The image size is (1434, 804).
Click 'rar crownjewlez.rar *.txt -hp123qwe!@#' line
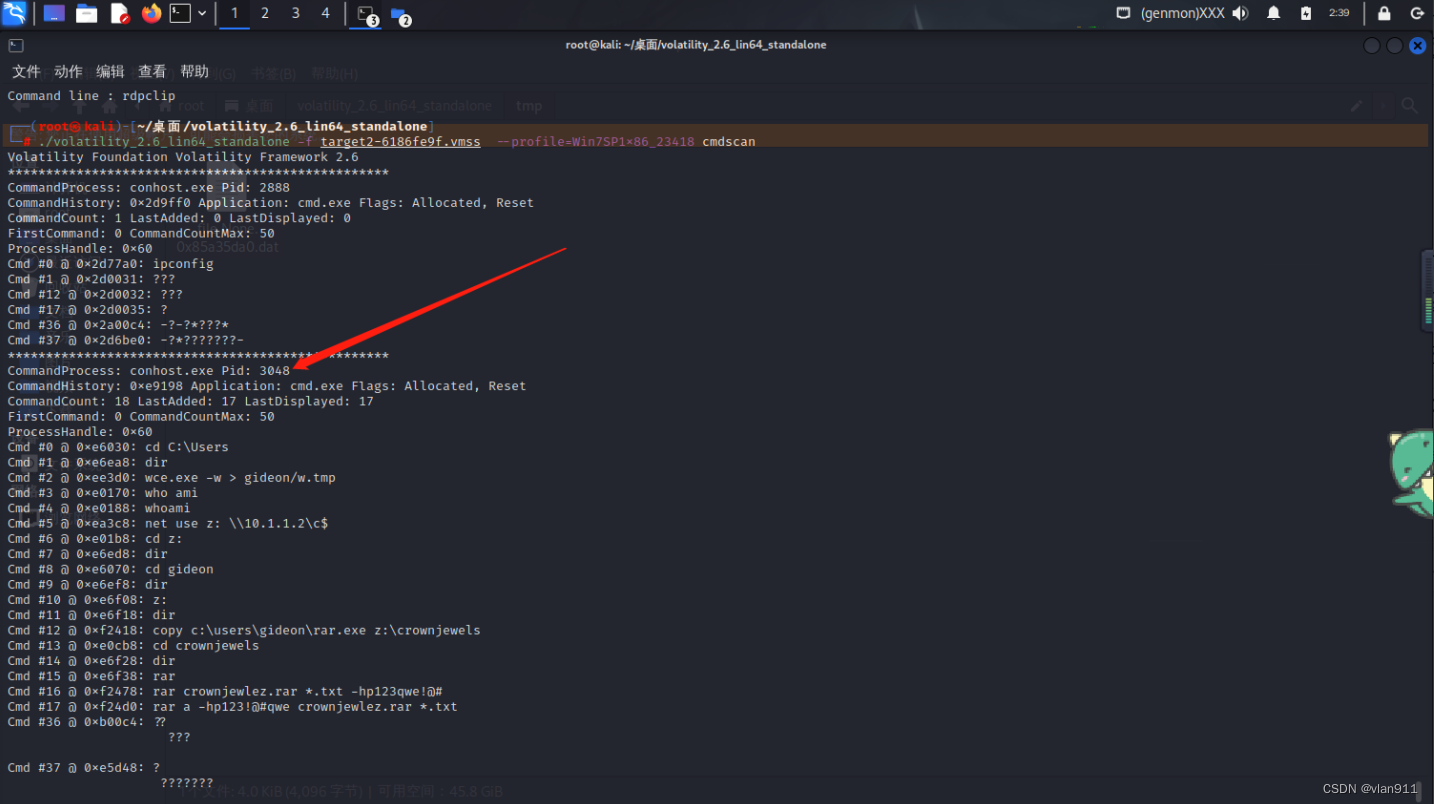[225, 691]
